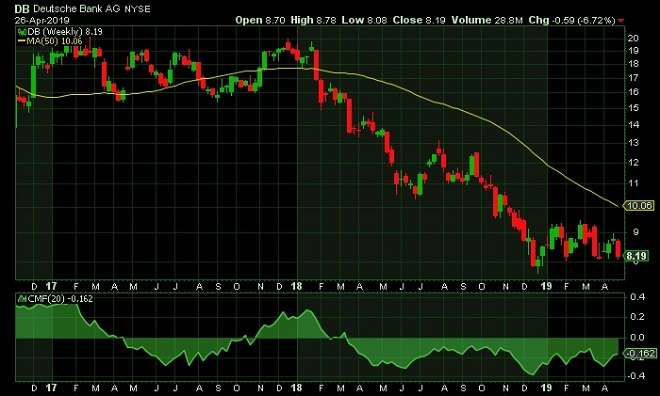Screen dimensions: 660x396
Task: Click the Close 8.19 header value
Action: pyautogui.click(x=419, y=20)
